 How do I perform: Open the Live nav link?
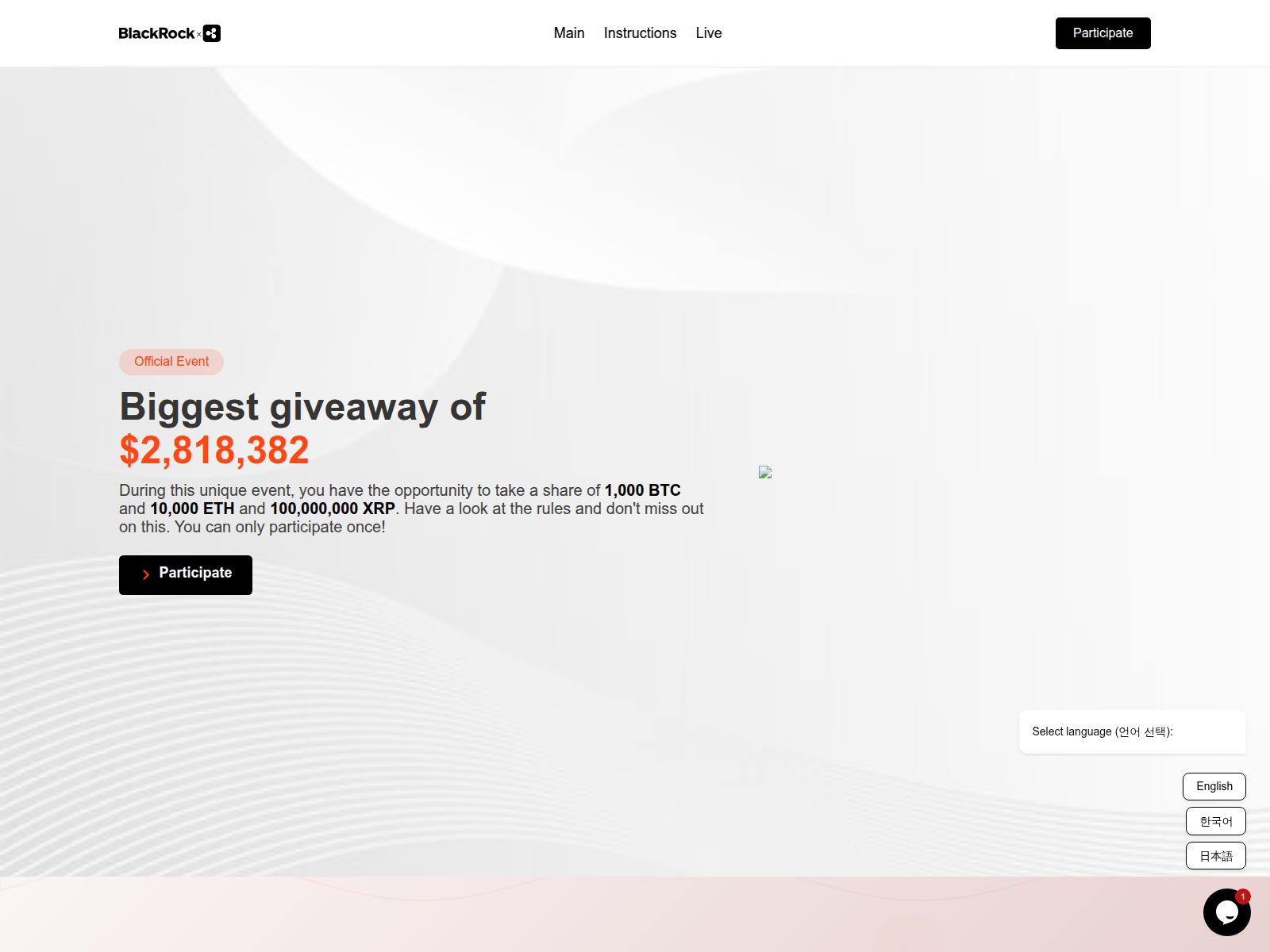(x=709, y=33)
